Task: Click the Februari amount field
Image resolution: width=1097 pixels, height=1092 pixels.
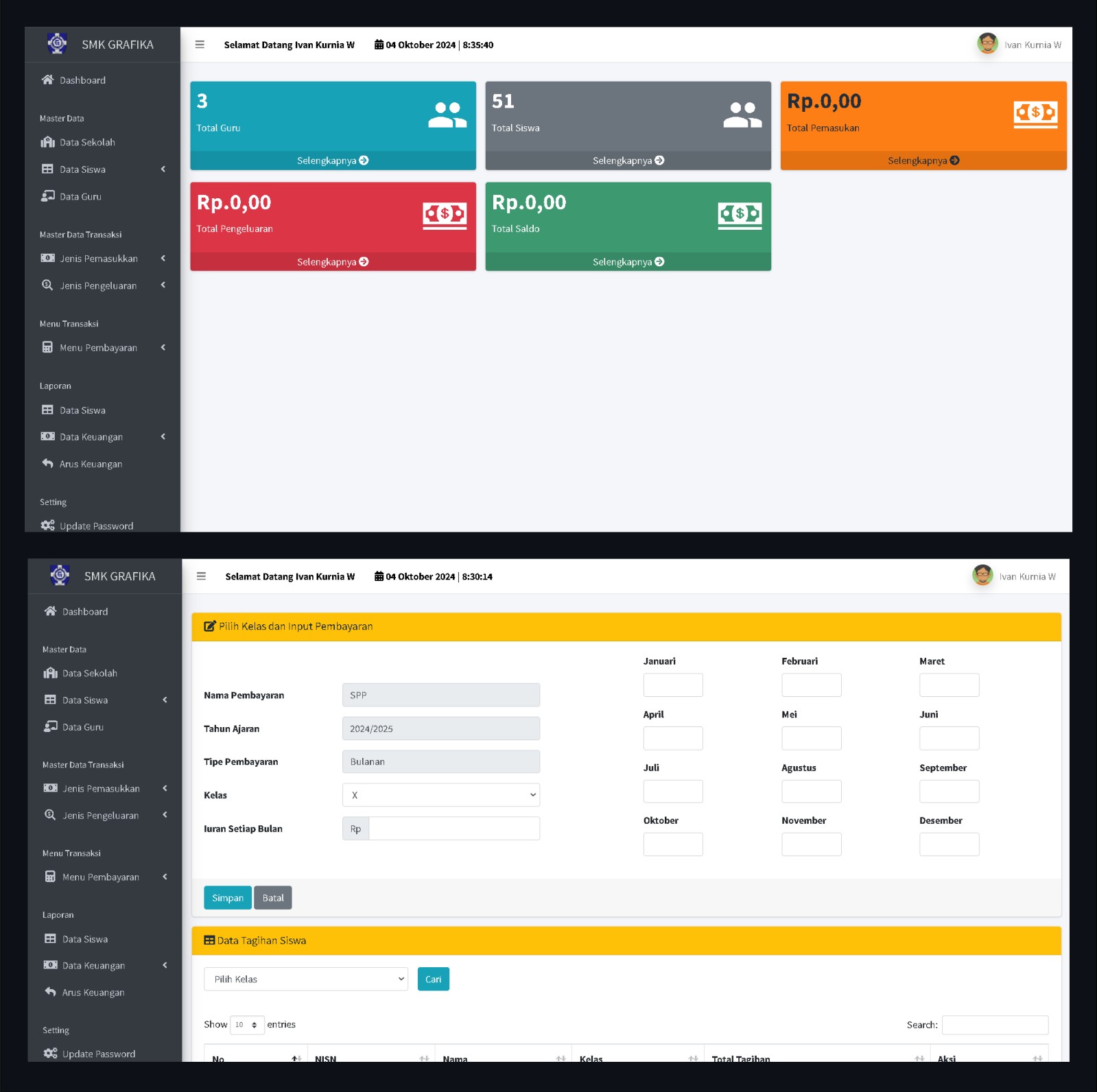Action: (x=812, y=685)
